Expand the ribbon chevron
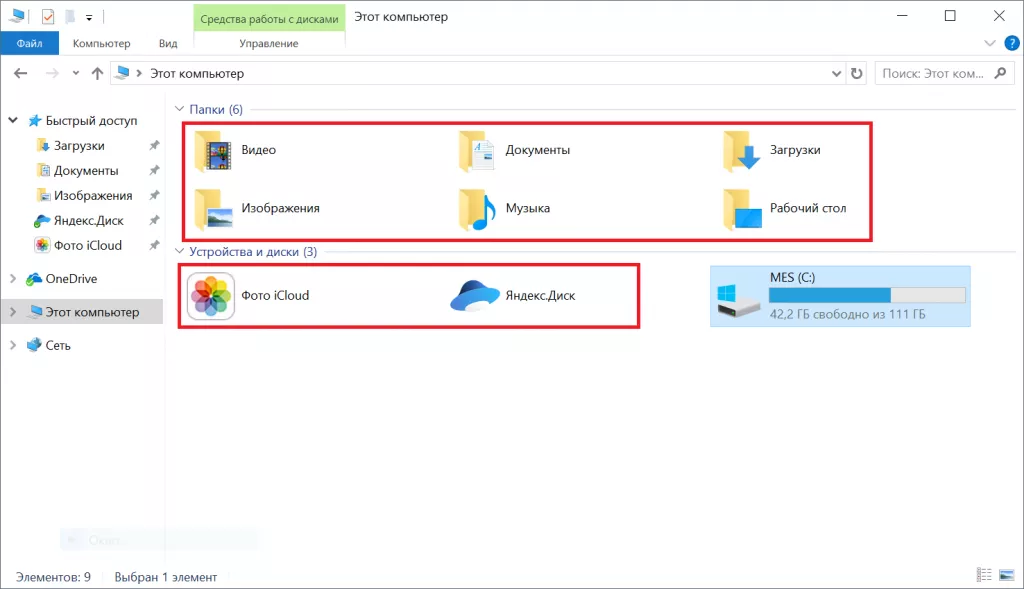 (x=990, y=44)
